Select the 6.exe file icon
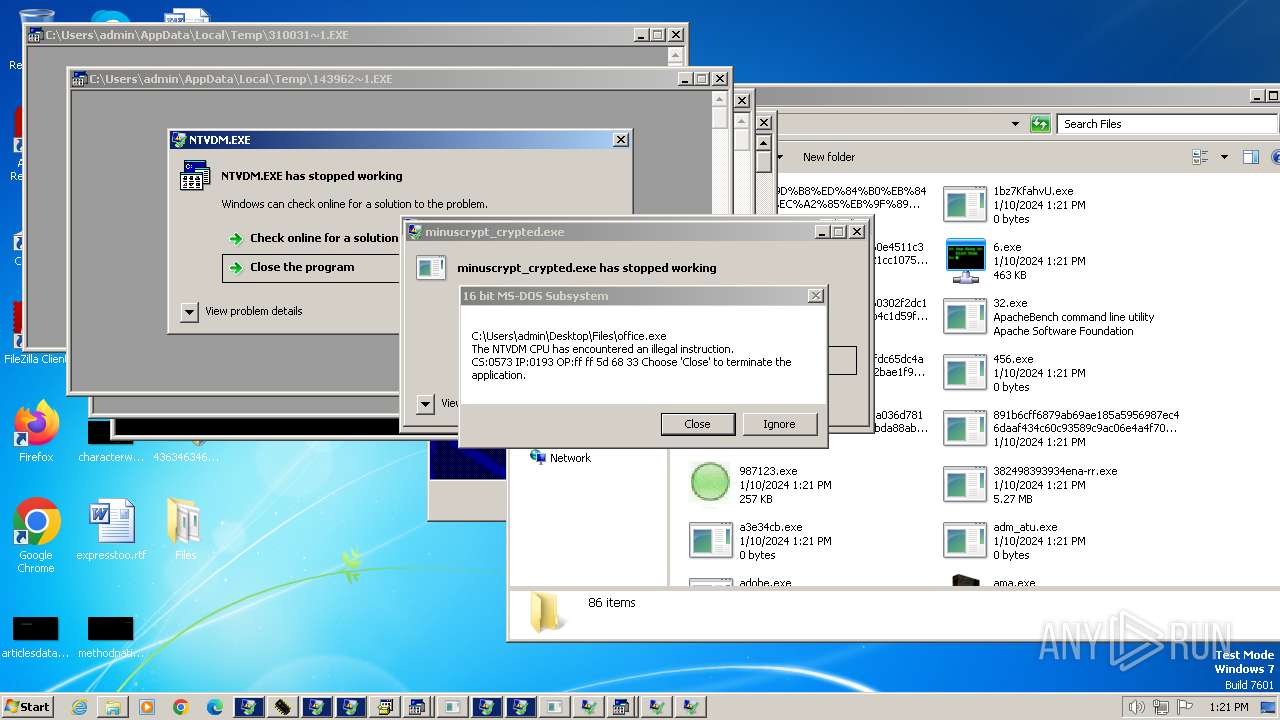Viewport: 1280px width, 720px height. pyautogui.click(x=965, y=260)
